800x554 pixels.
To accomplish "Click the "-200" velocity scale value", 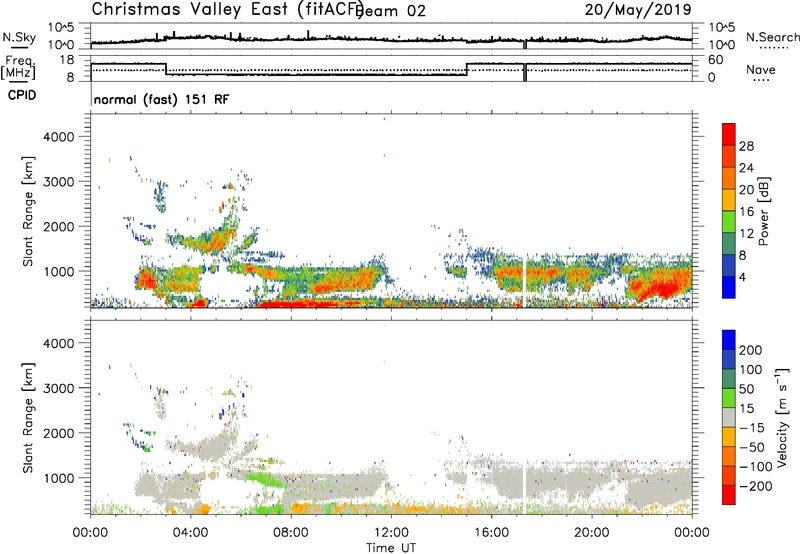I will [755, 487].
